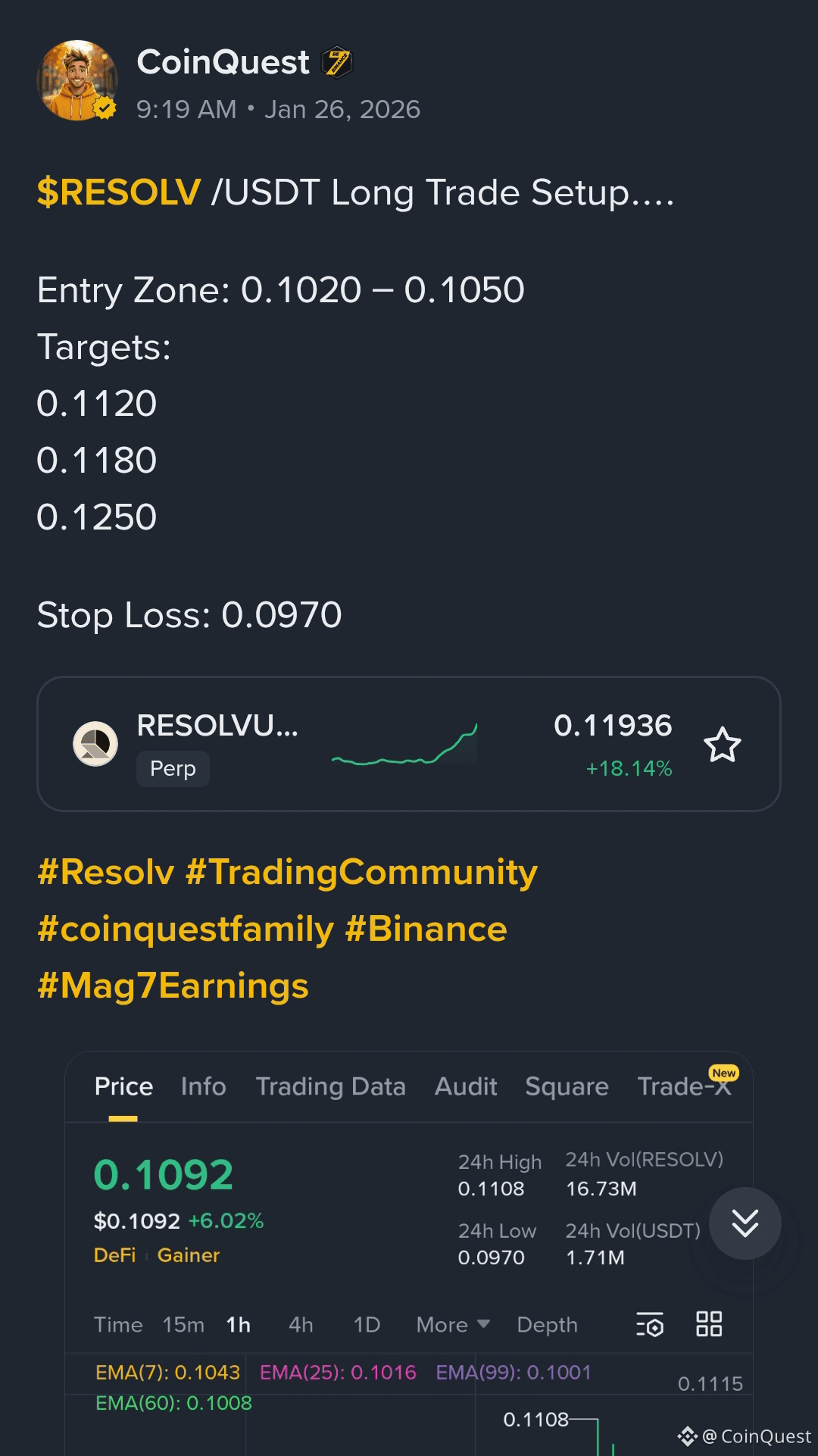Open the chart layout grid icon

pos(708,1325)
